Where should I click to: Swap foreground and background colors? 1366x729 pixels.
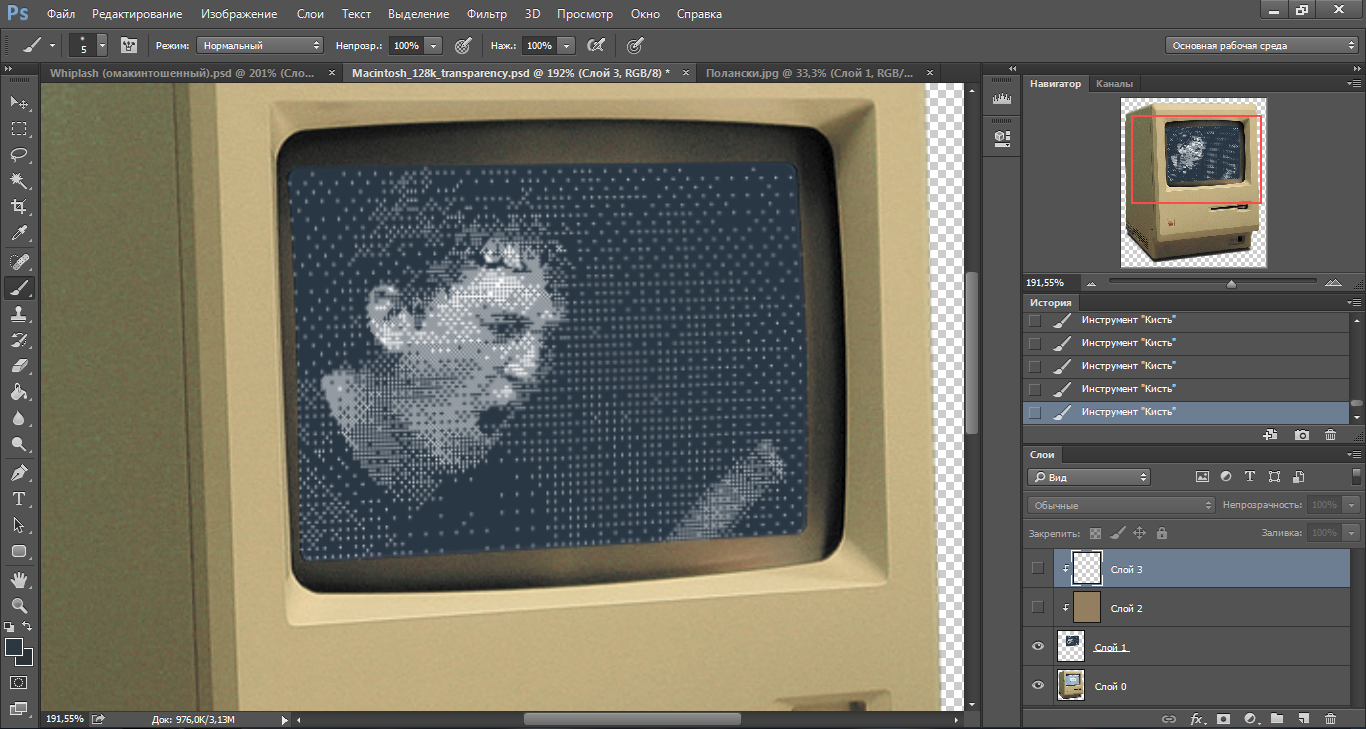point(28,627)
